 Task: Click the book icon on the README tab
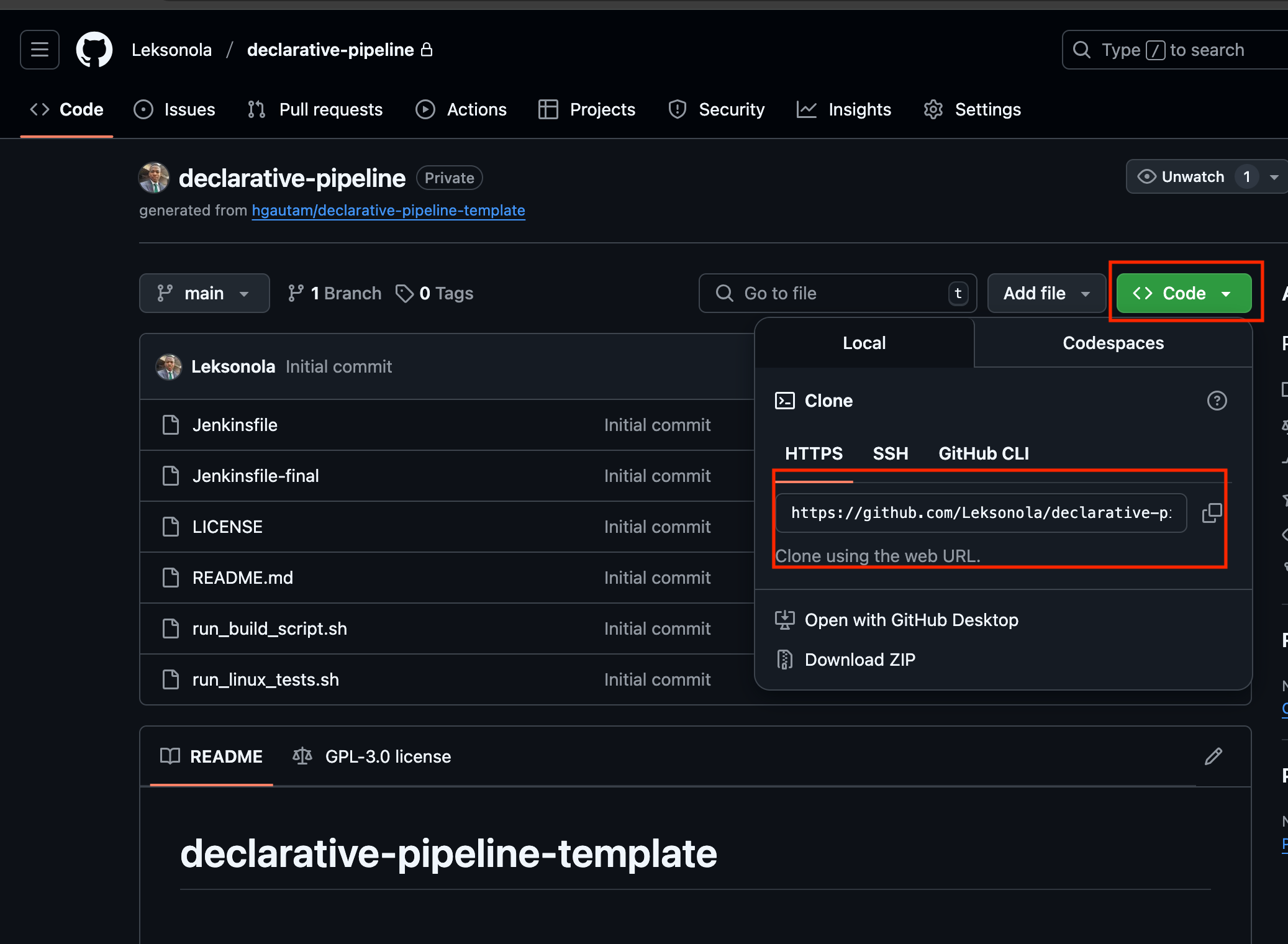pyautogui.click(x=170, y=756)
